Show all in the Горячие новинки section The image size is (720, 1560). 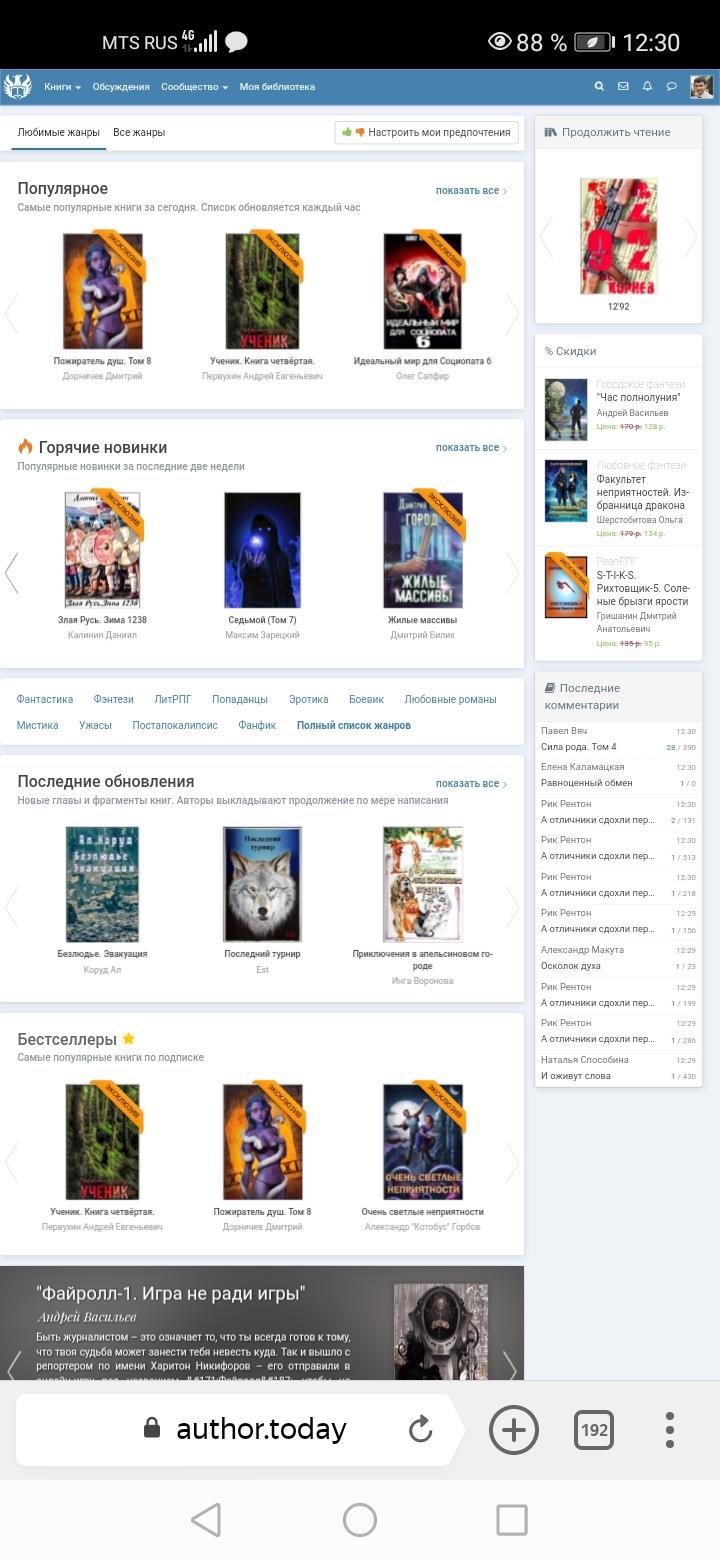click(471, 447)
